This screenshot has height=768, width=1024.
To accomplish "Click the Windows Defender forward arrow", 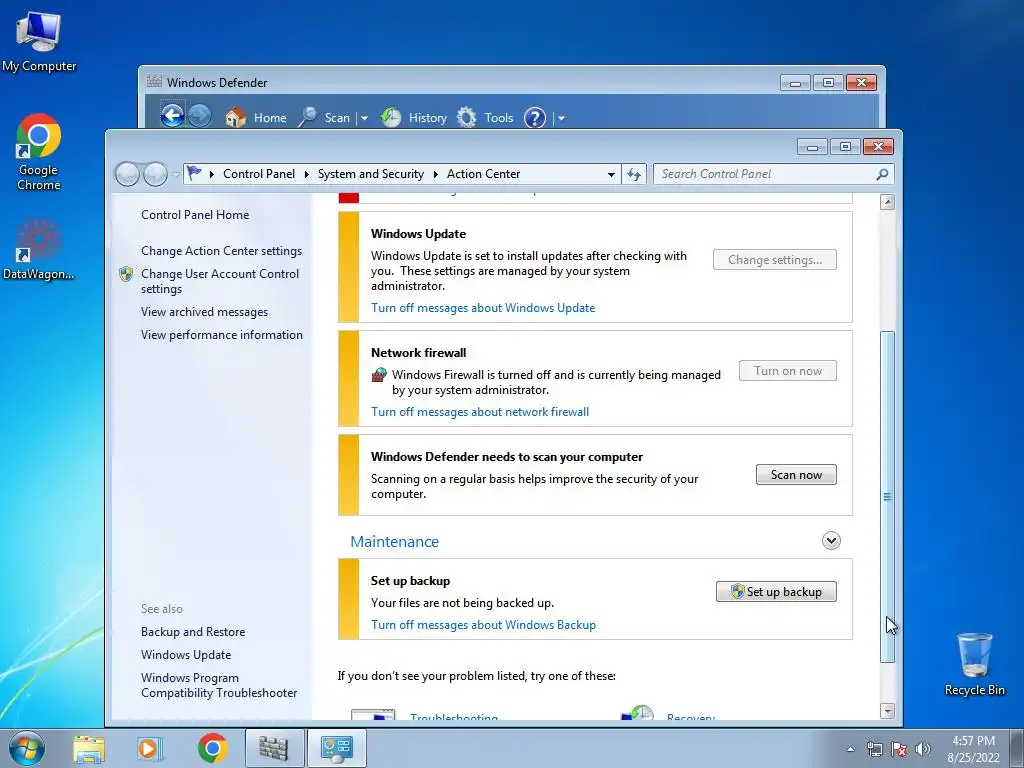I will [200, 117].
